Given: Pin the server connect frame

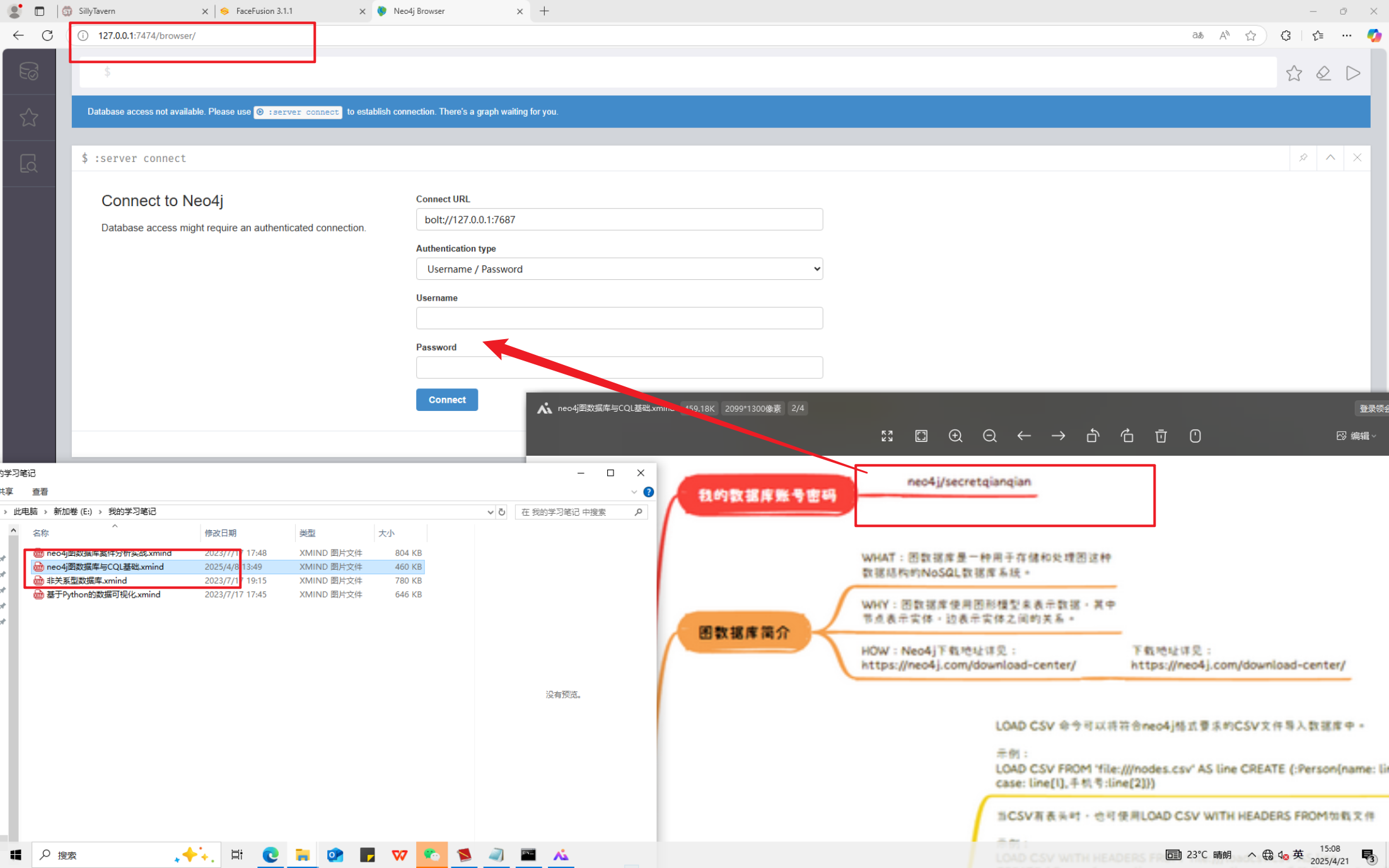Looking at the screenshot, I should [x=1303, y=158].
